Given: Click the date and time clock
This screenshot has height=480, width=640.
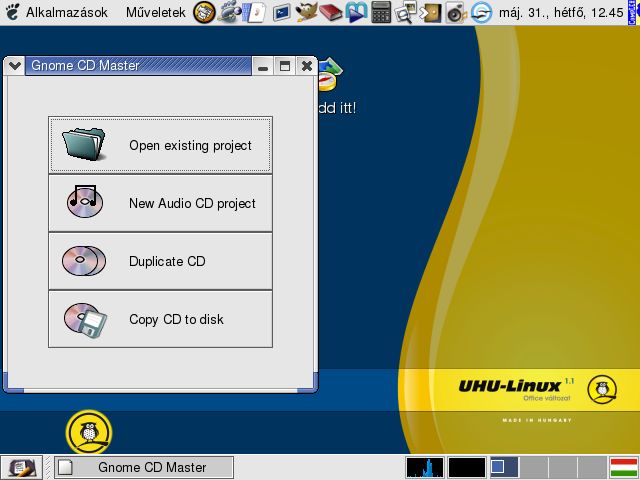Looking at the screenshot, I should [561, 12].
